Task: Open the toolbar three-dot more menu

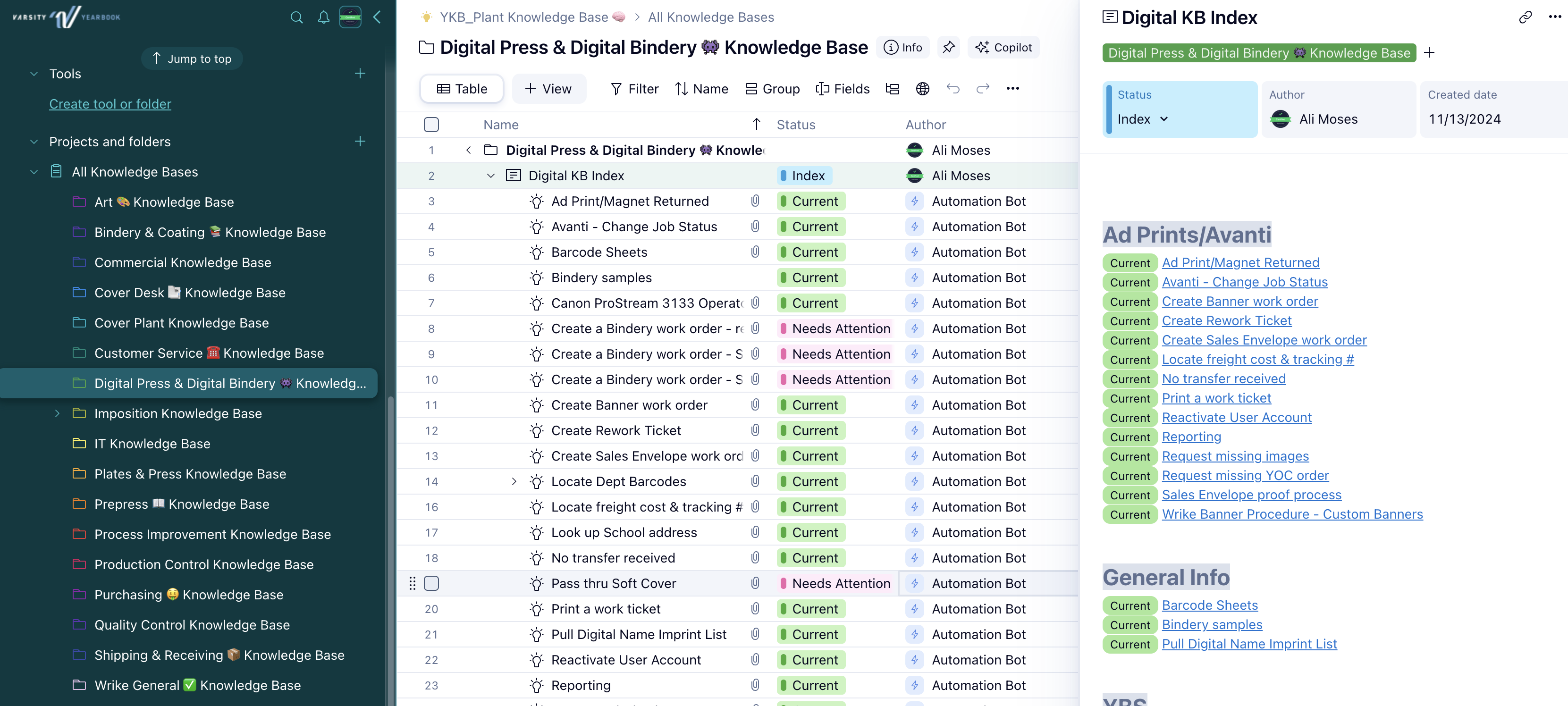Action: coord(1012,89)
